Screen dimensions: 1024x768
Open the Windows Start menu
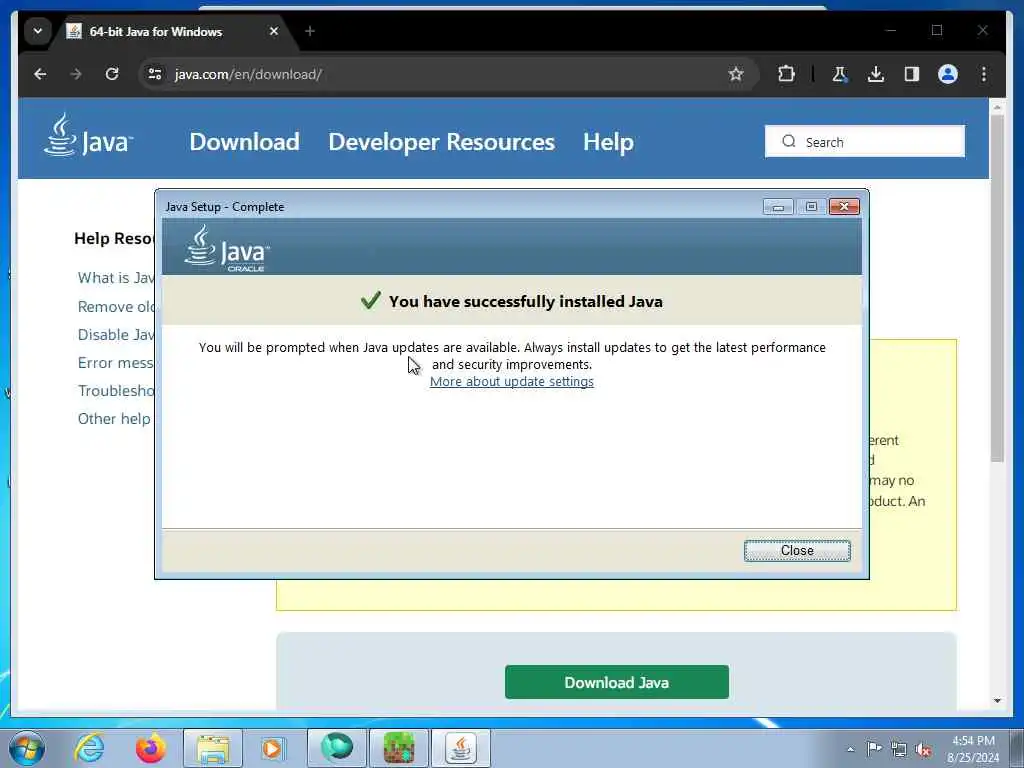[27, 748]
